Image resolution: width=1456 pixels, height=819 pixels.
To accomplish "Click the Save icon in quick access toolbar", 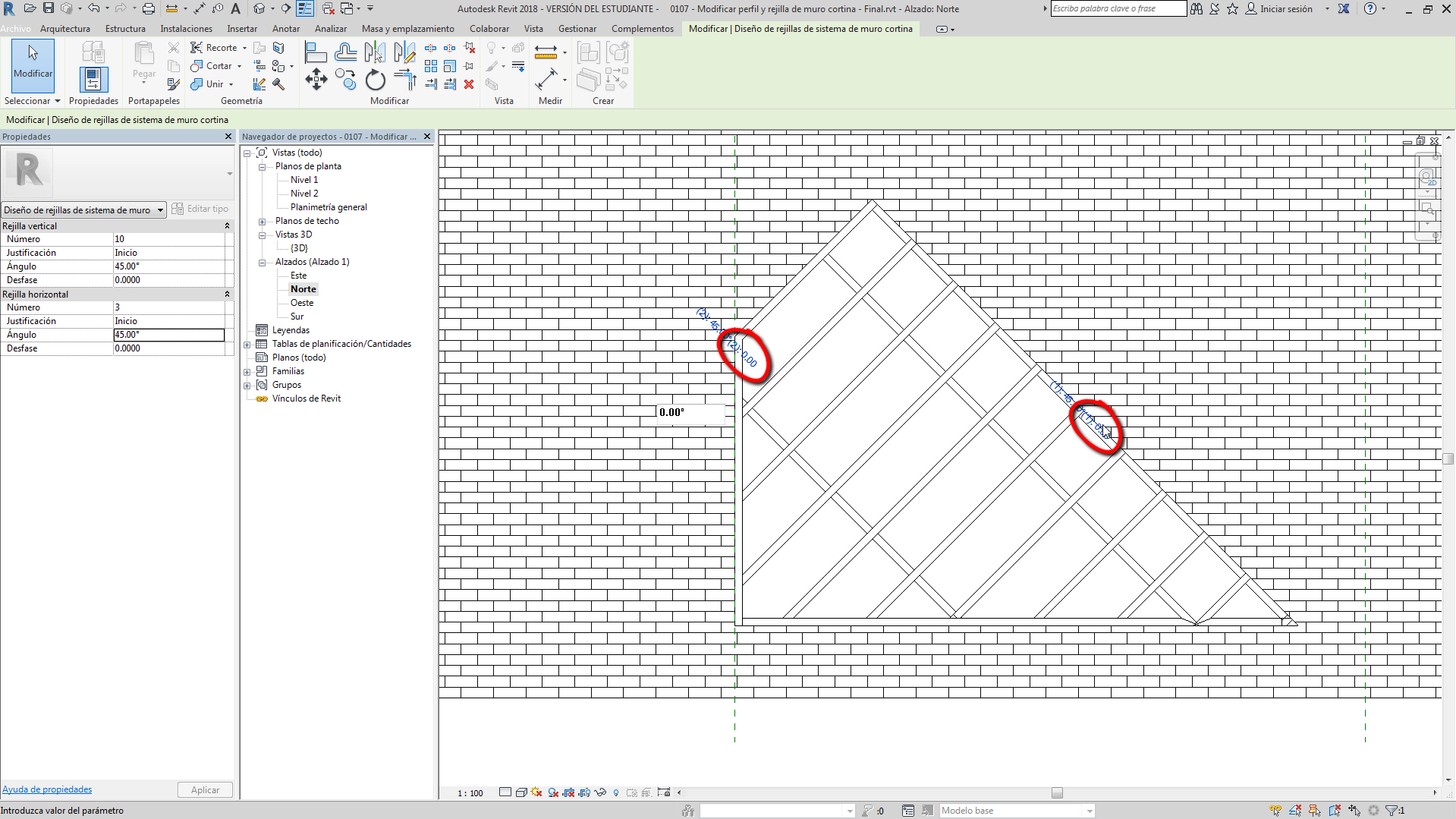I will (48, 8).
